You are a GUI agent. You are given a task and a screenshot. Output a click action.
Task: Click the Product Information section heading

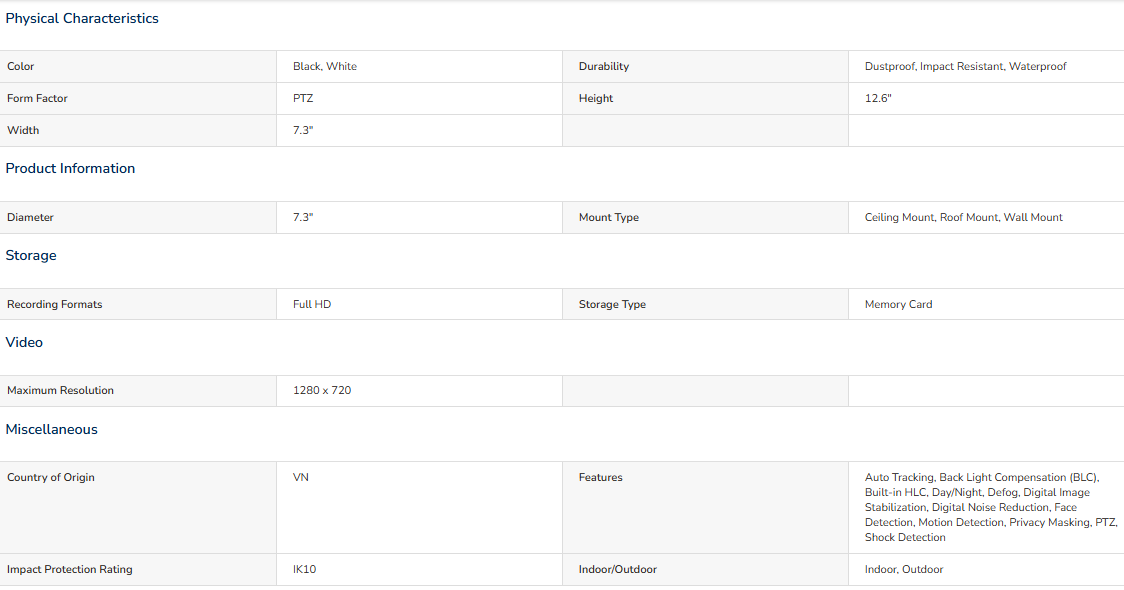point(70,168)
